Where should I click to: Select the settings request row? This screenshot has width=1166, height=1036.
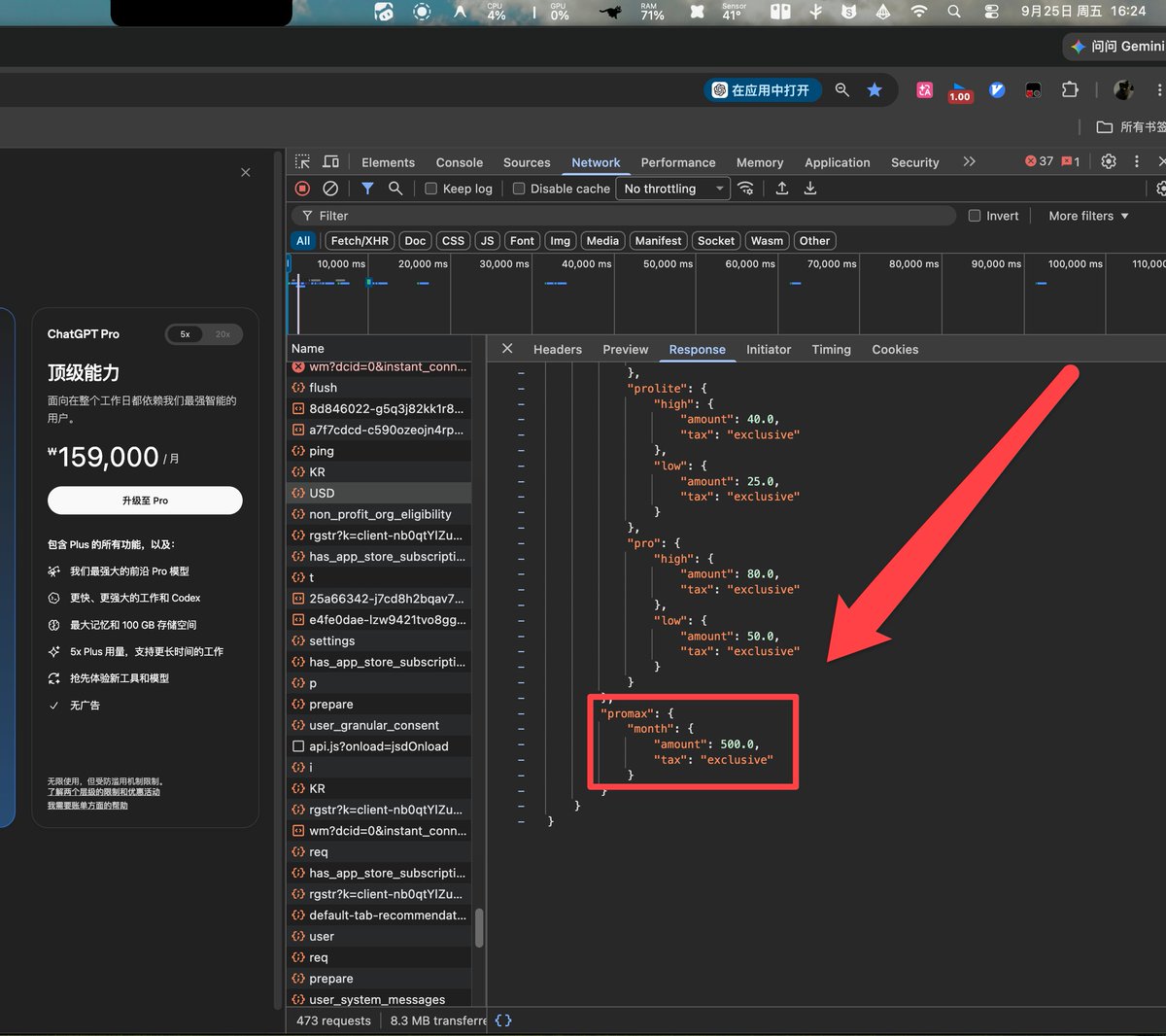[380, 641]
